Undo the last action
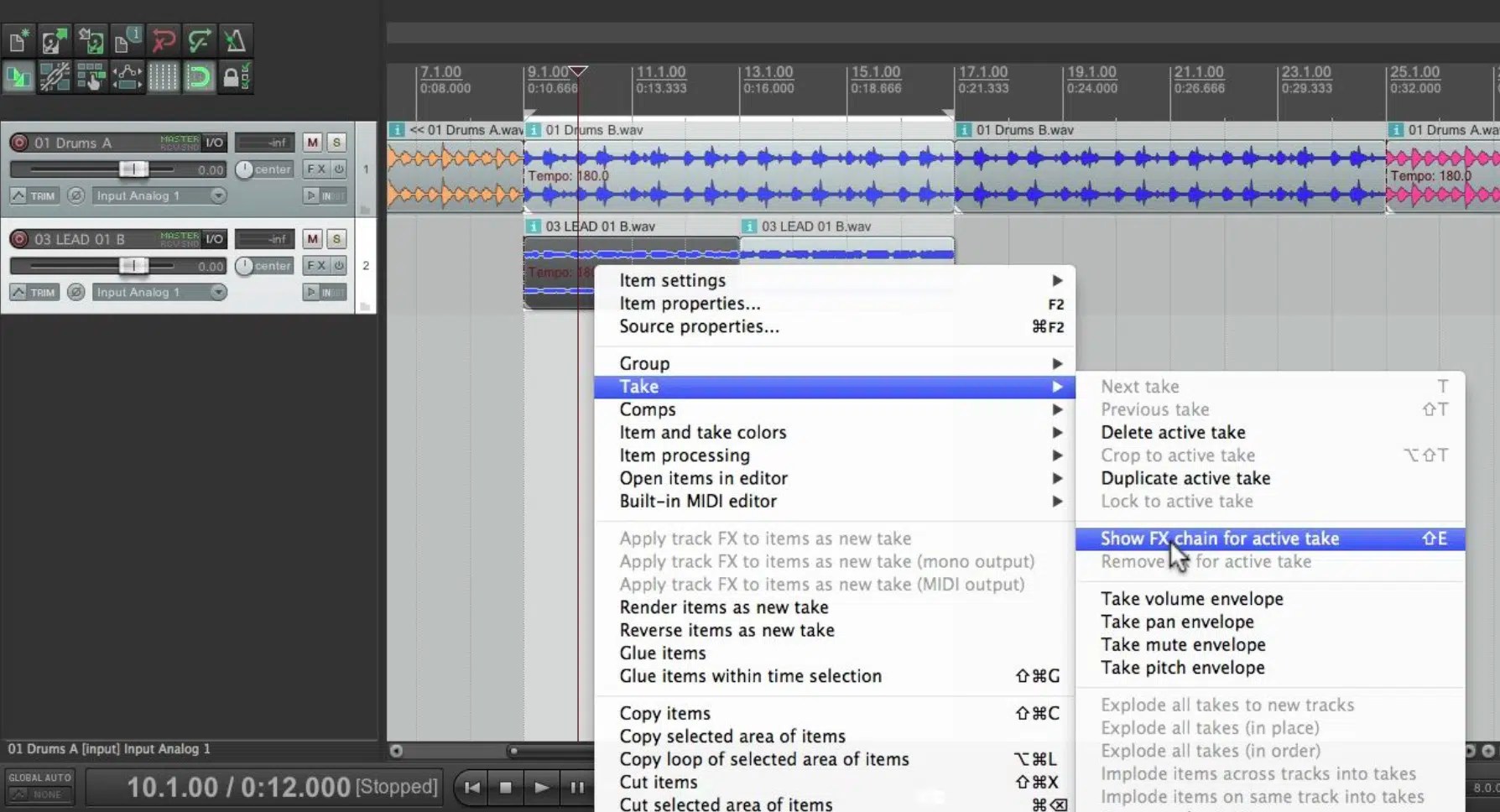 (x=163, y=39)
